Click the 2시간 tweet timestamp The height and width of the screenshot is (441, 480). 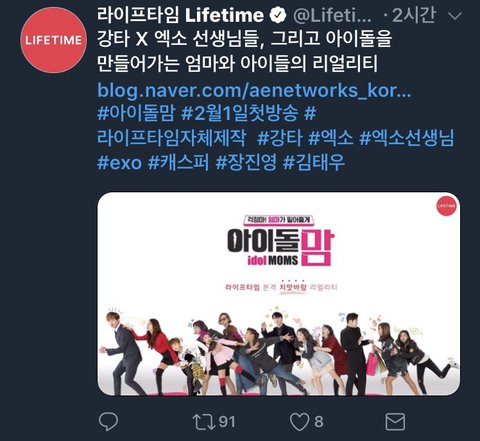(x=414, y=15)
